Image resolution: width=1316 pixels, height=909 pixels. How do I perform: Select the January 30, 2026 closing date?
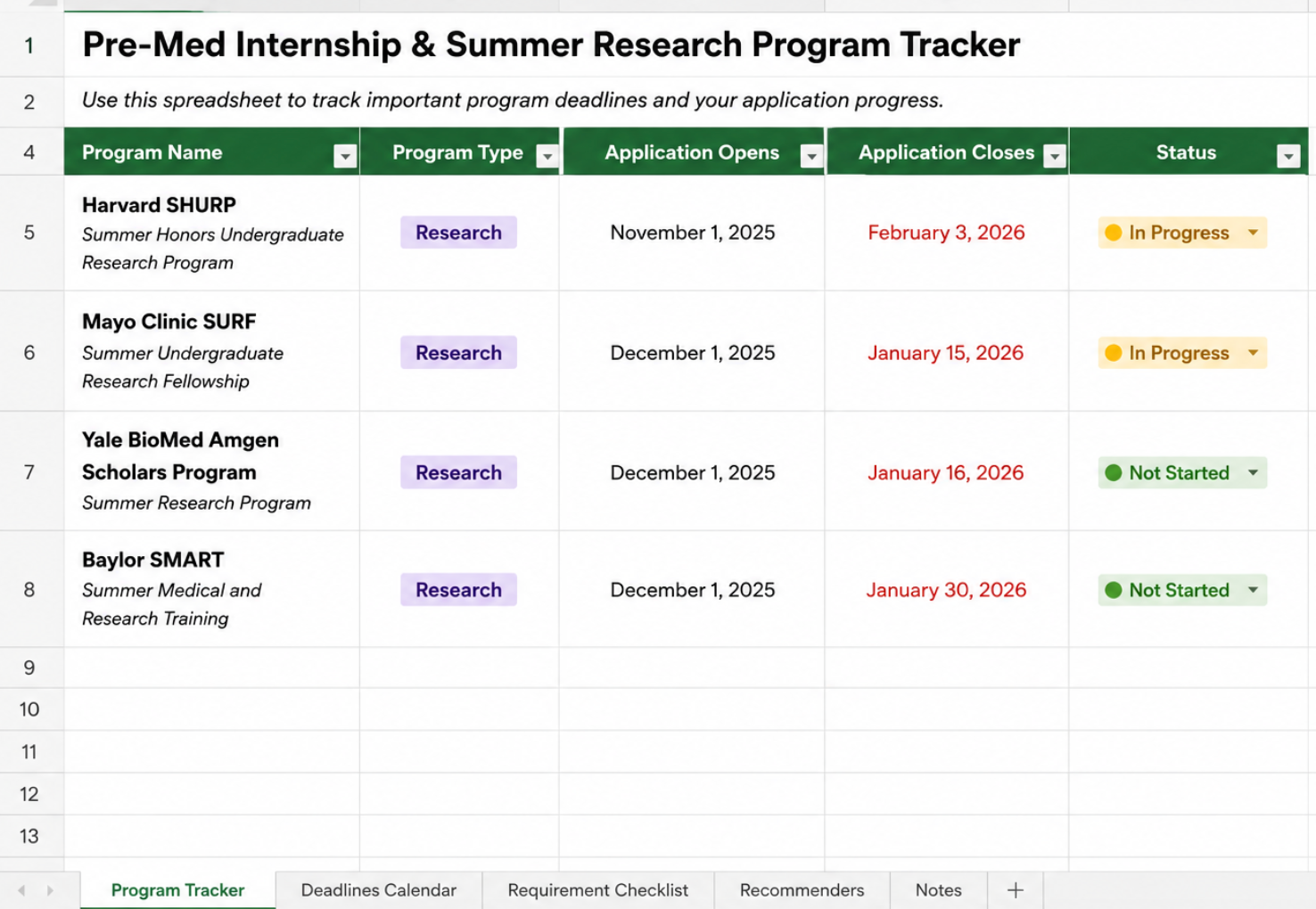point(946,590)
